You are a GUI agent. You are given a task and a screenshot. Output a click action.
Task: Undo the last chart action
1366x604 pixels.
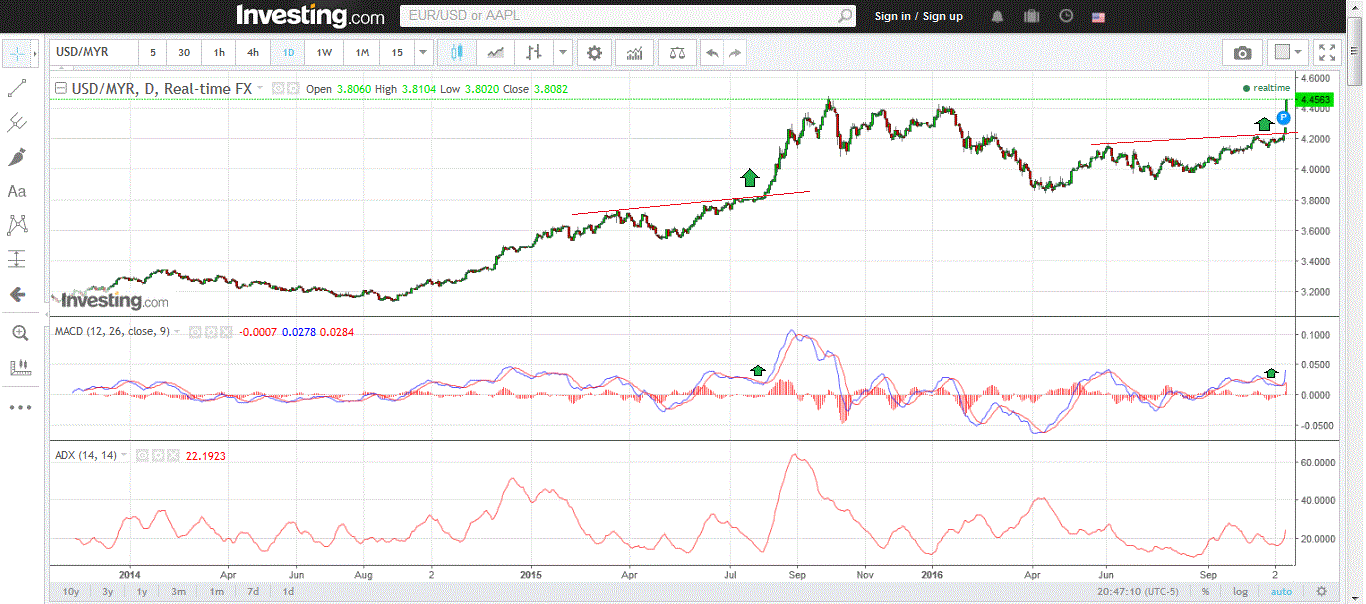pos(711,53)
